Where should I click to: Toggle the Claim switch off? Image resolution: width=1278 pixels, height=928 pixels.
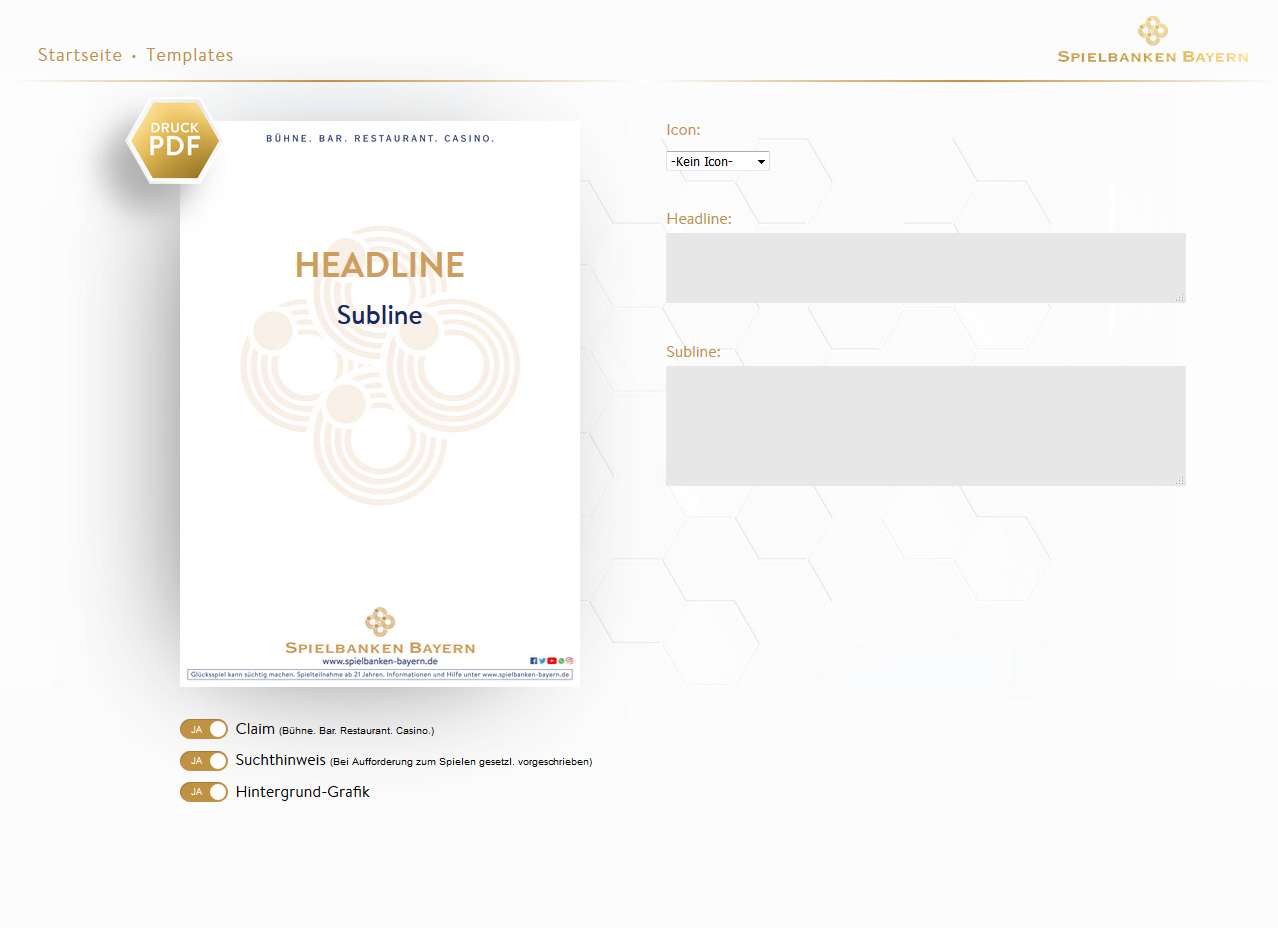click(204, 729)
